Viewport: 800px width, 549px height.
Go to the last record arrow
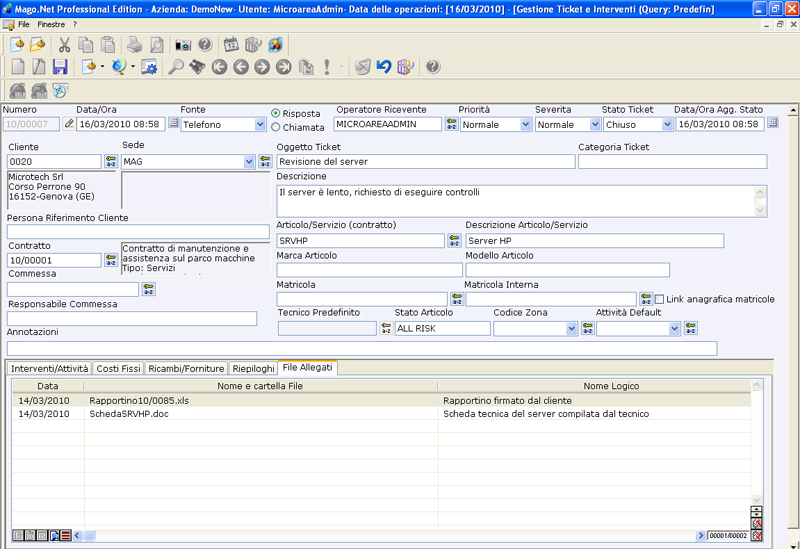284,67
